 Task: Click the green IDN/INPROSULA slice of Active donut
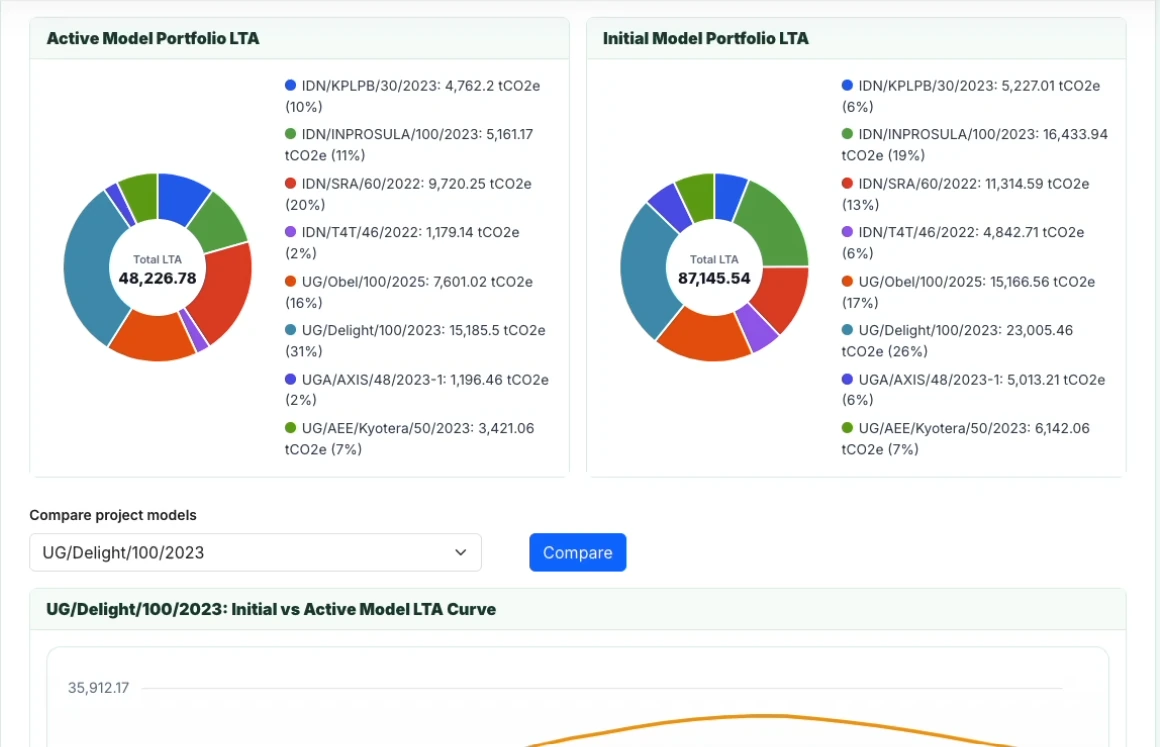click(x=218, y=221)
